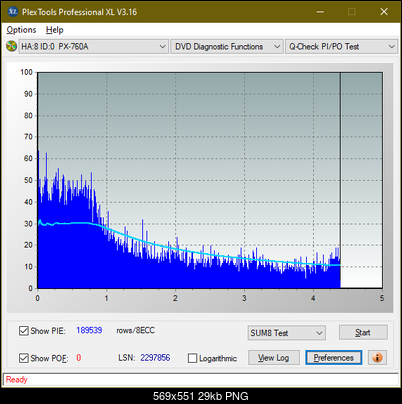Click the PIE count value 189539
This screenshot has height=404, width=402.
coord(89,330)
